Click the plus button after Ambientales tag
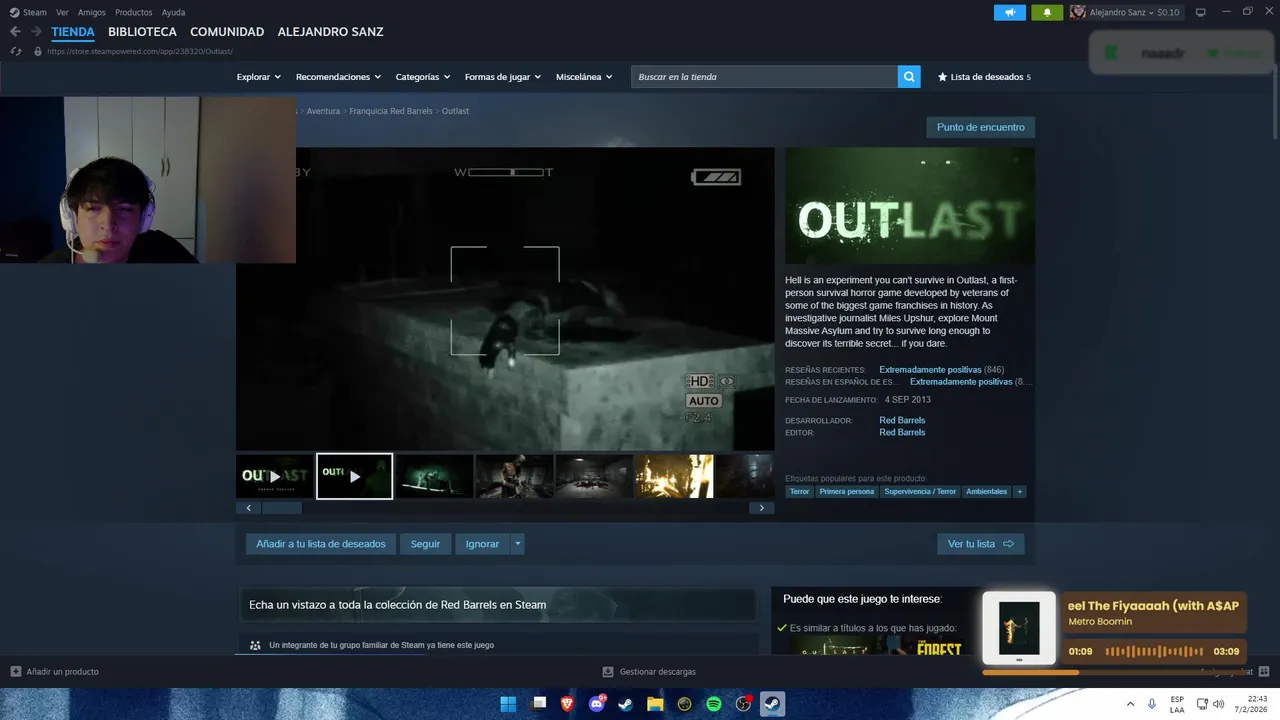 pos(1020,492)
